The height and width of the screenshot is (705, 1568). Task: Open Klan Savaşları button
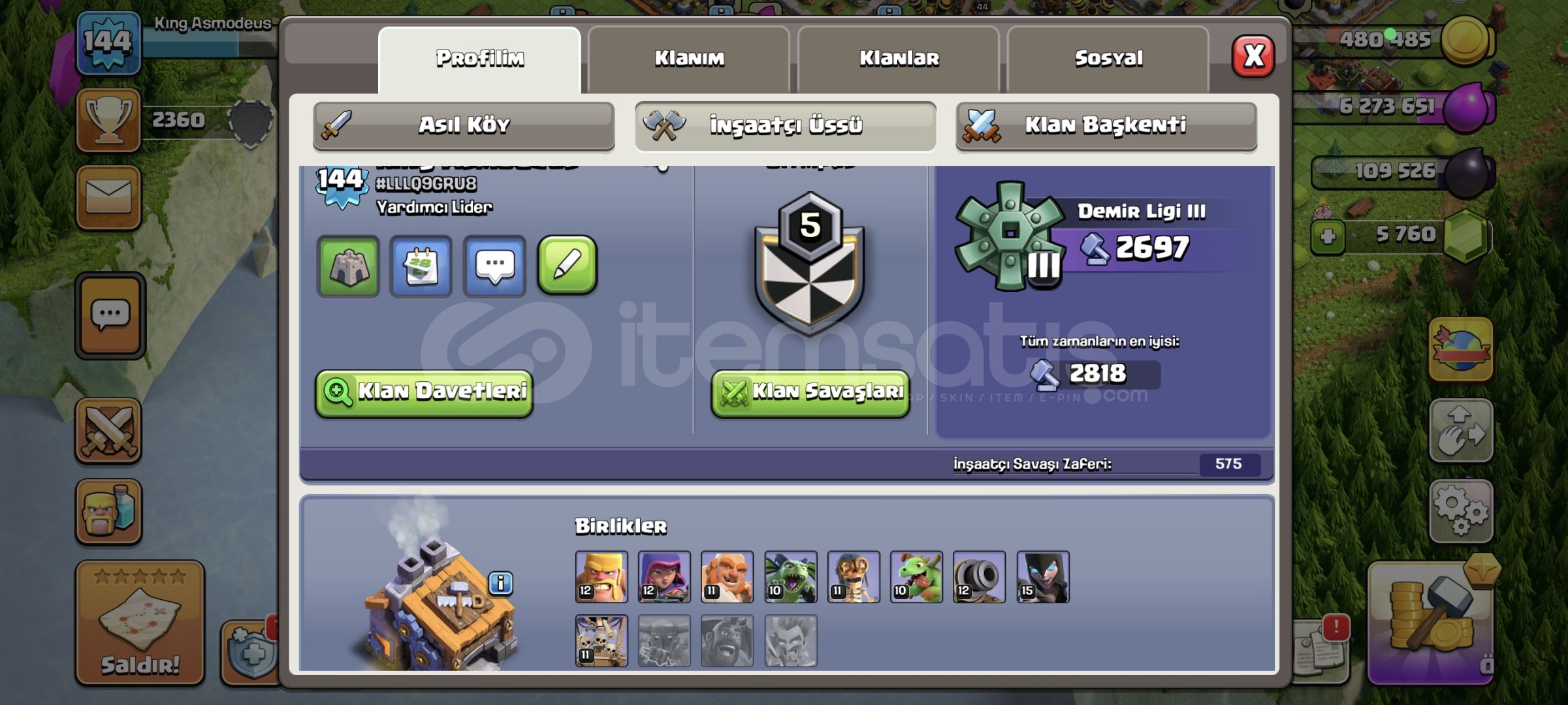tap(810, 393)
